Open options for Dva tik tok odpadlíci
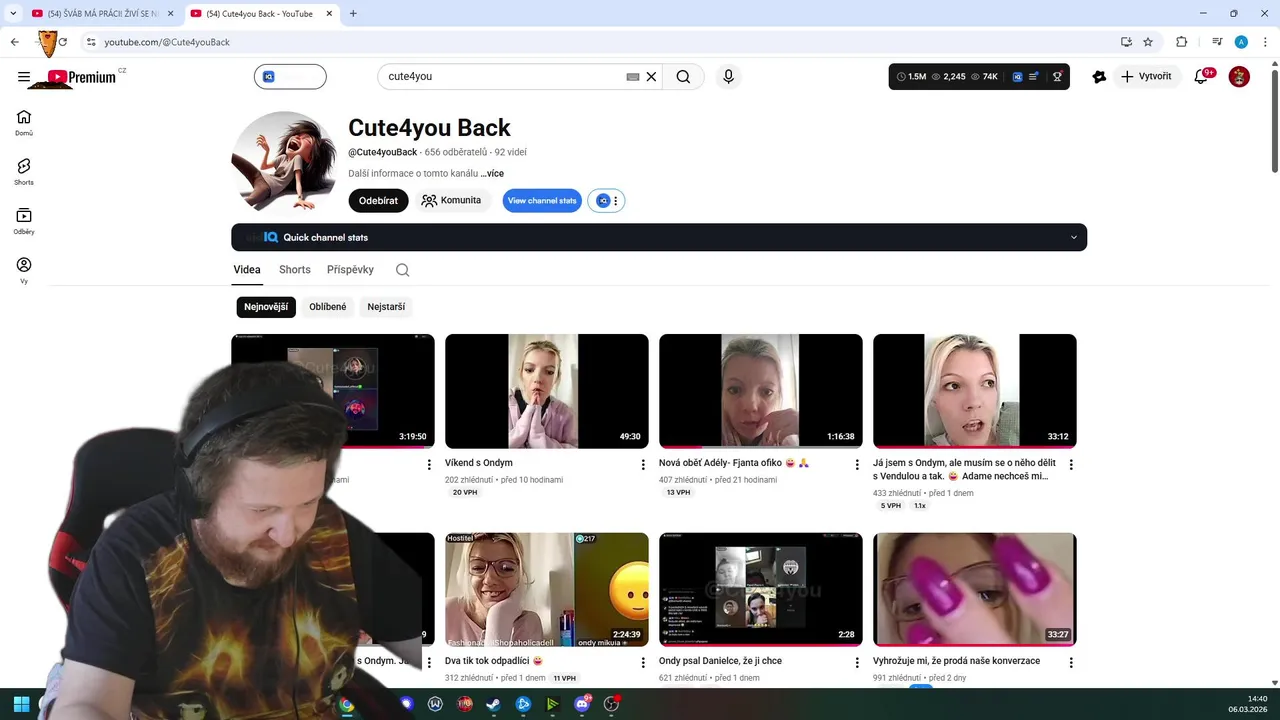This screenshot has height=720, width=1280. [x=643, y=662]
